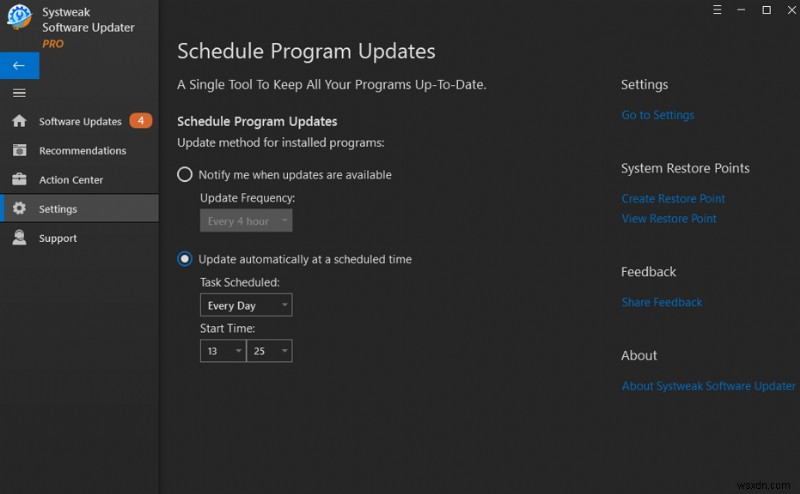
Task: Click the blue back arrow button
Action: click(x=19, y=65)
